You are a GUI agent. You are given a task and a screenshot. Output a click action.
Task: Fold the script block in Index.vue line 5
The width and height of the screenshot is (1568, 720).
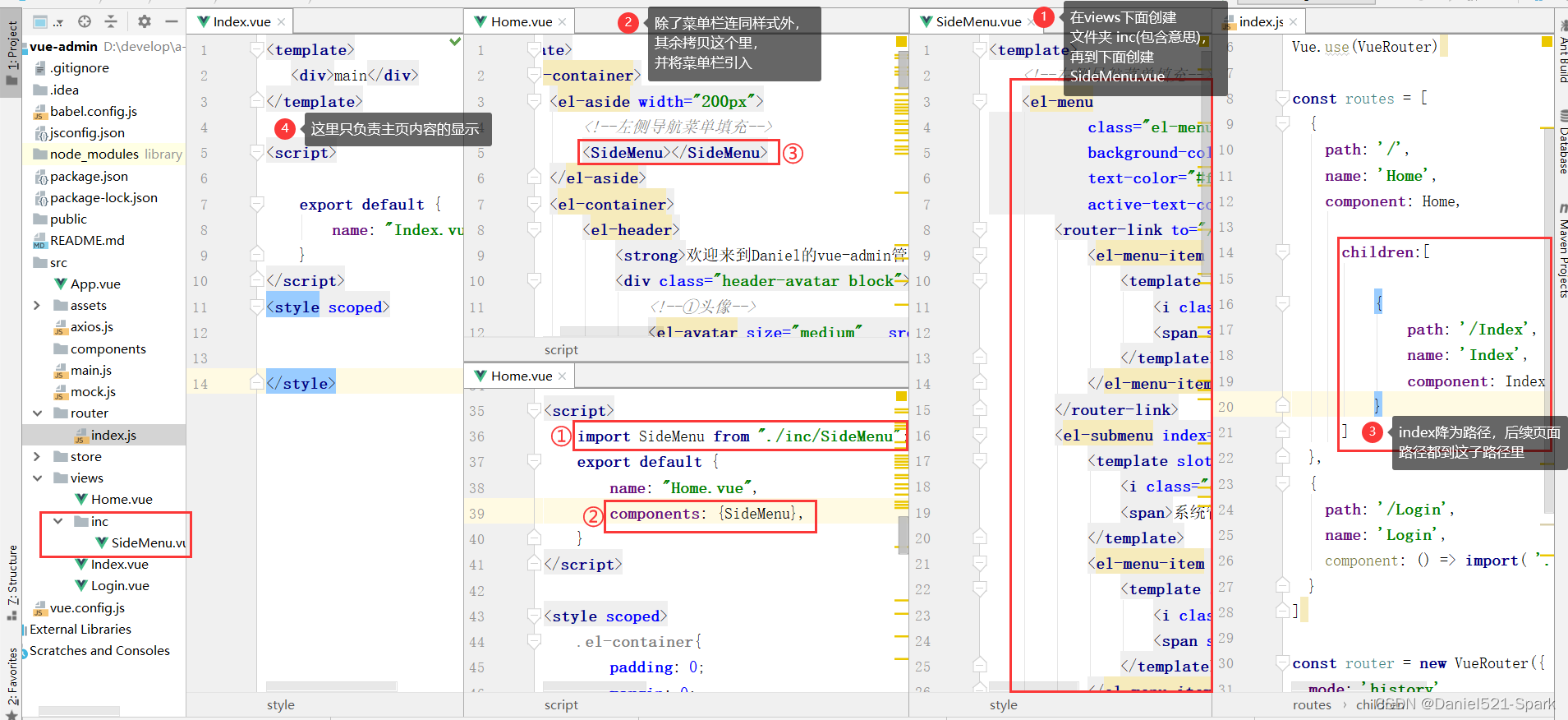[x=256, y=153]
